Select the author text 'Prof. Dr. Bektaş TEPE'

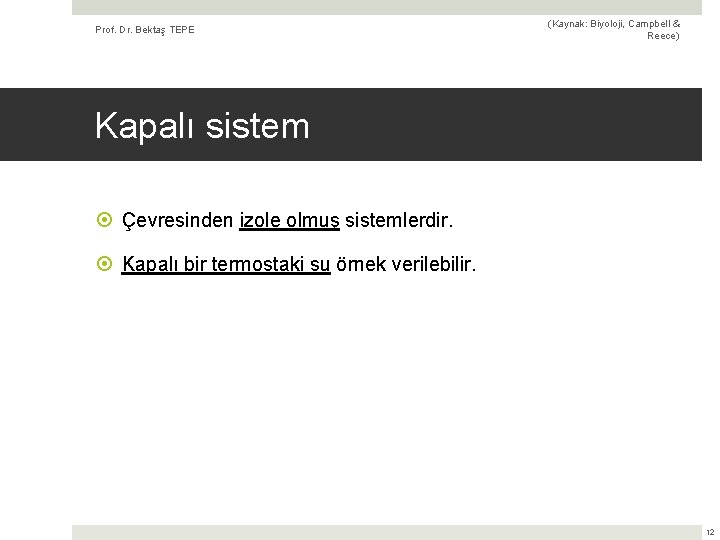pyautogui.click(x=145, y=30)
